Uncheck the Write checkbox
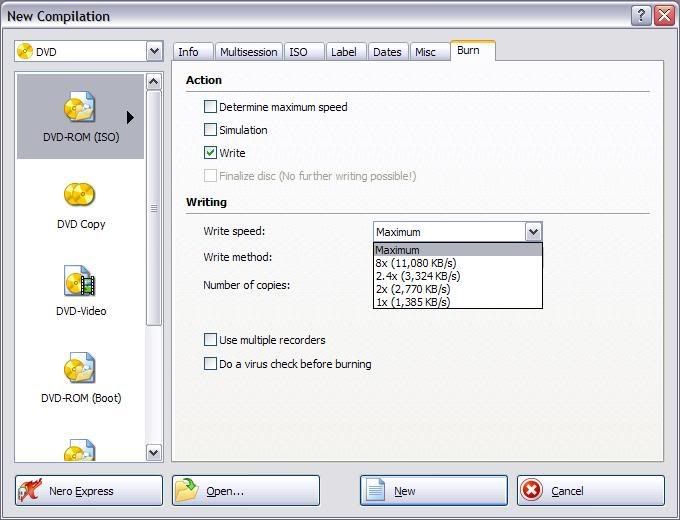Screen dimensions: 680x520 210,153
